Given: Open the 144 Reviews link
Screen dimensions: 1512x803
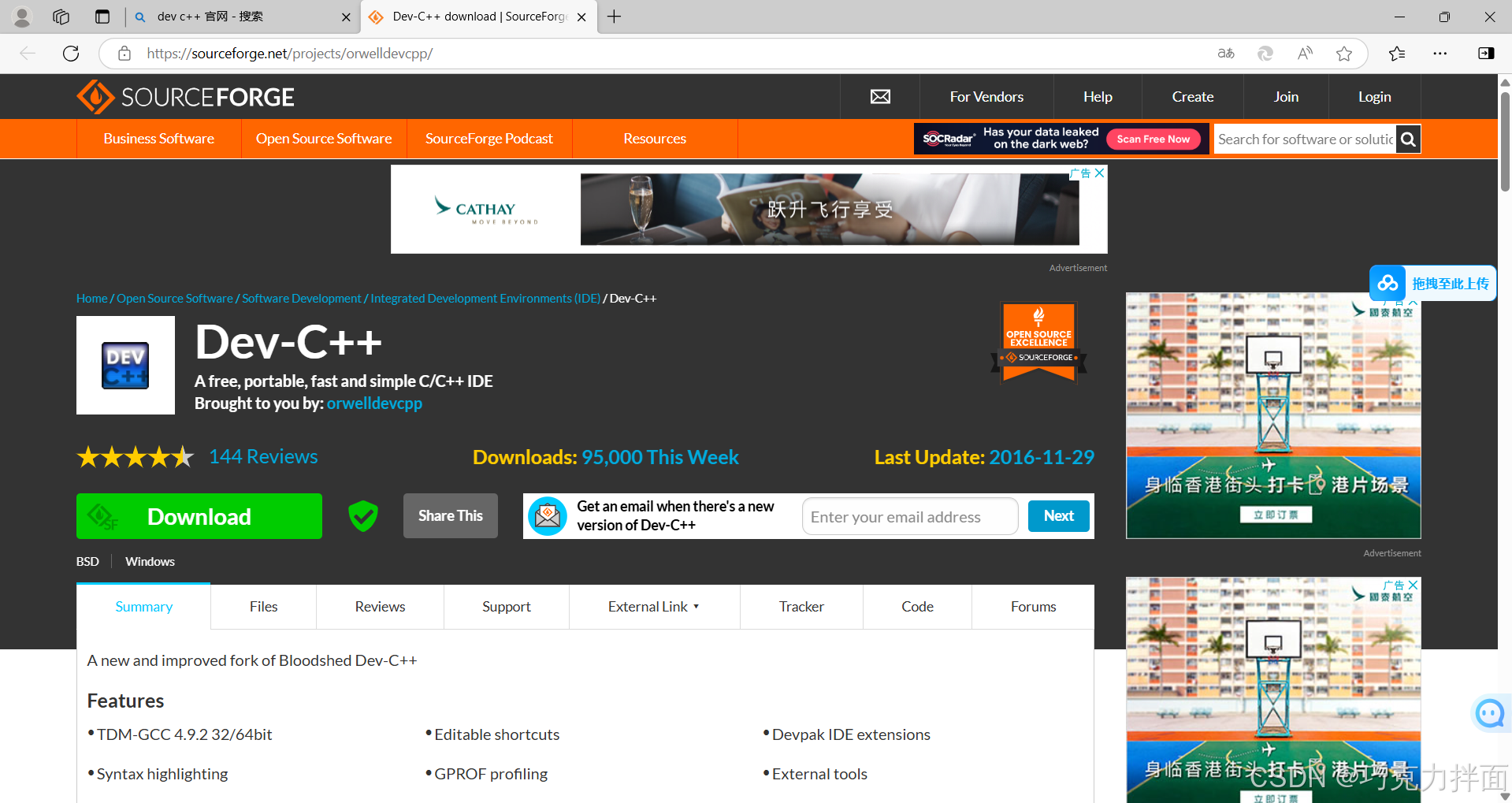Looking at the screenshot, I should tap(263, 457).
